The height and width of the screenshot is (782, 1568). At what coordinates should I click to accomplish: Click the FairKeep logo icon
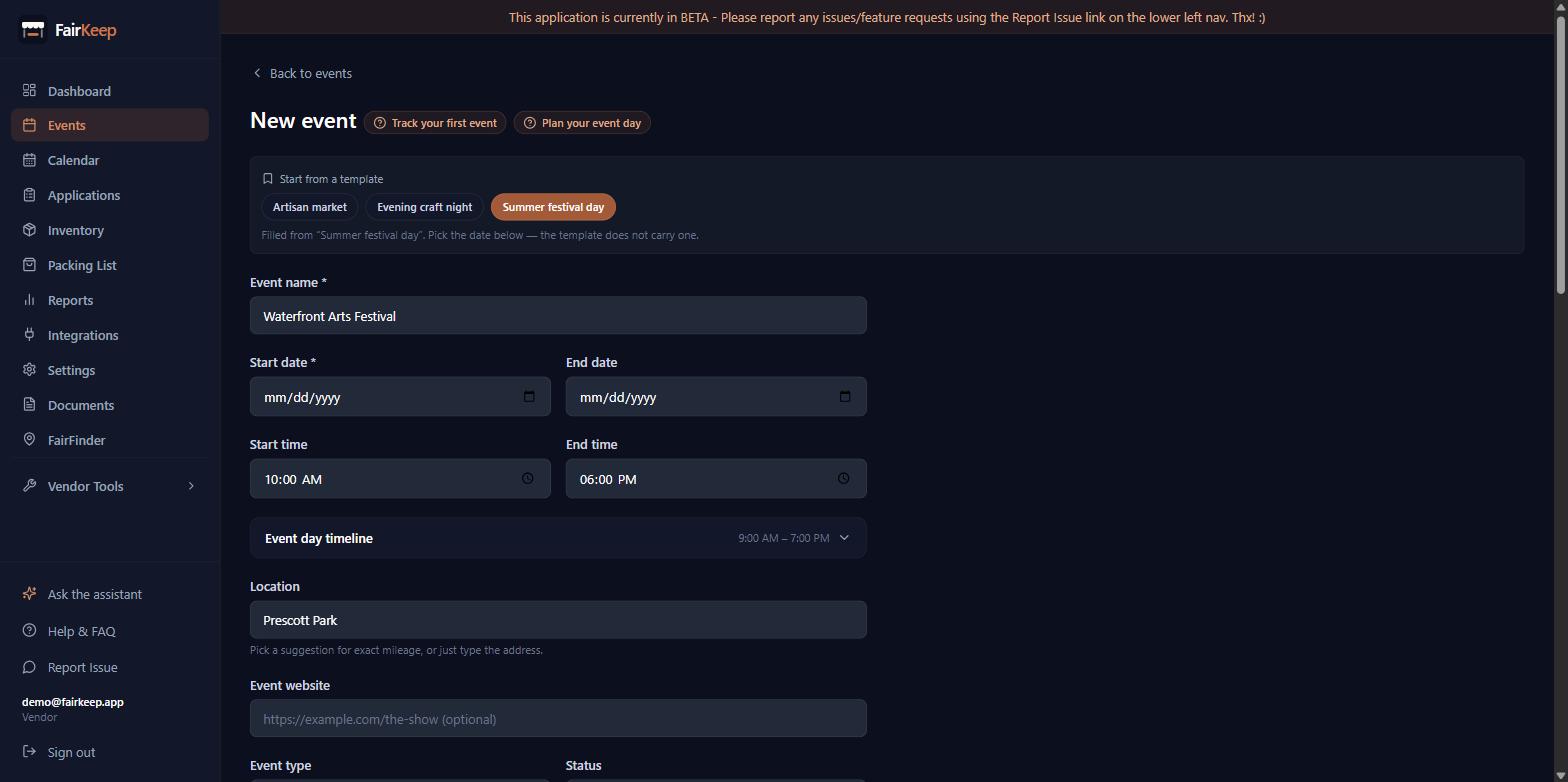pyautogui.click(x=33, y=30)
